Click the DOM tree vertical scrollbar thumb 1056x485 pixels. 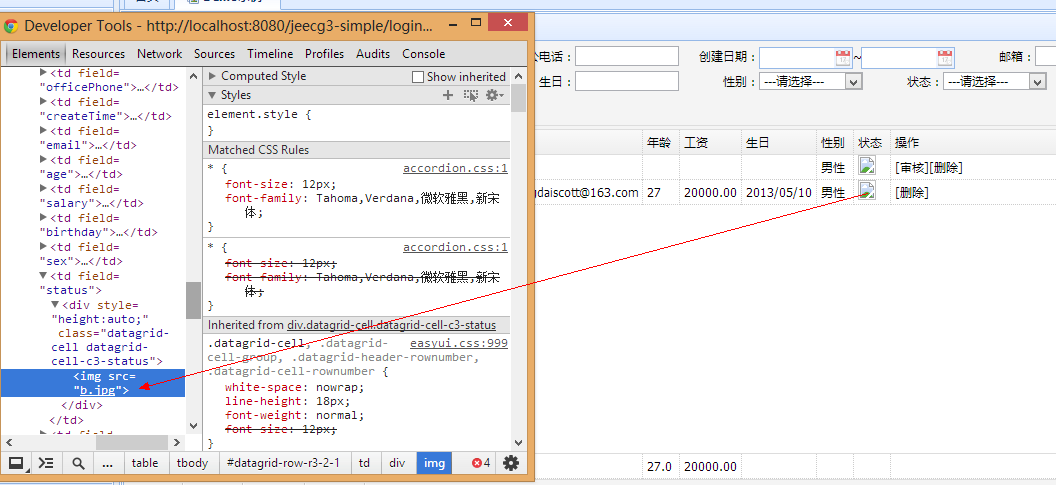[x=193, y=300]
